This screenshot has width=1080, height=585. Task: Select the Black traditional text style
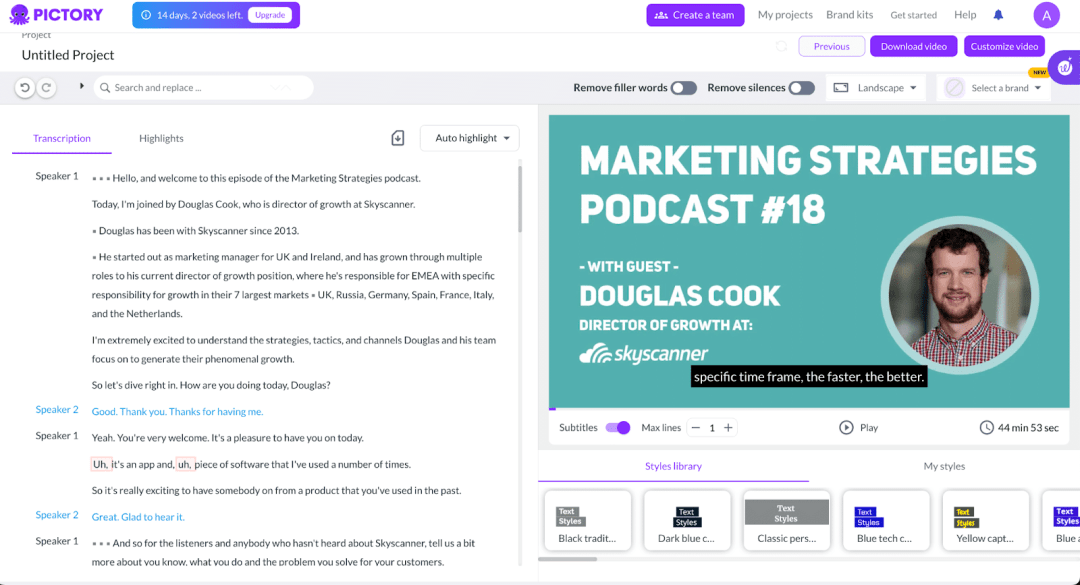pos(588,520)
